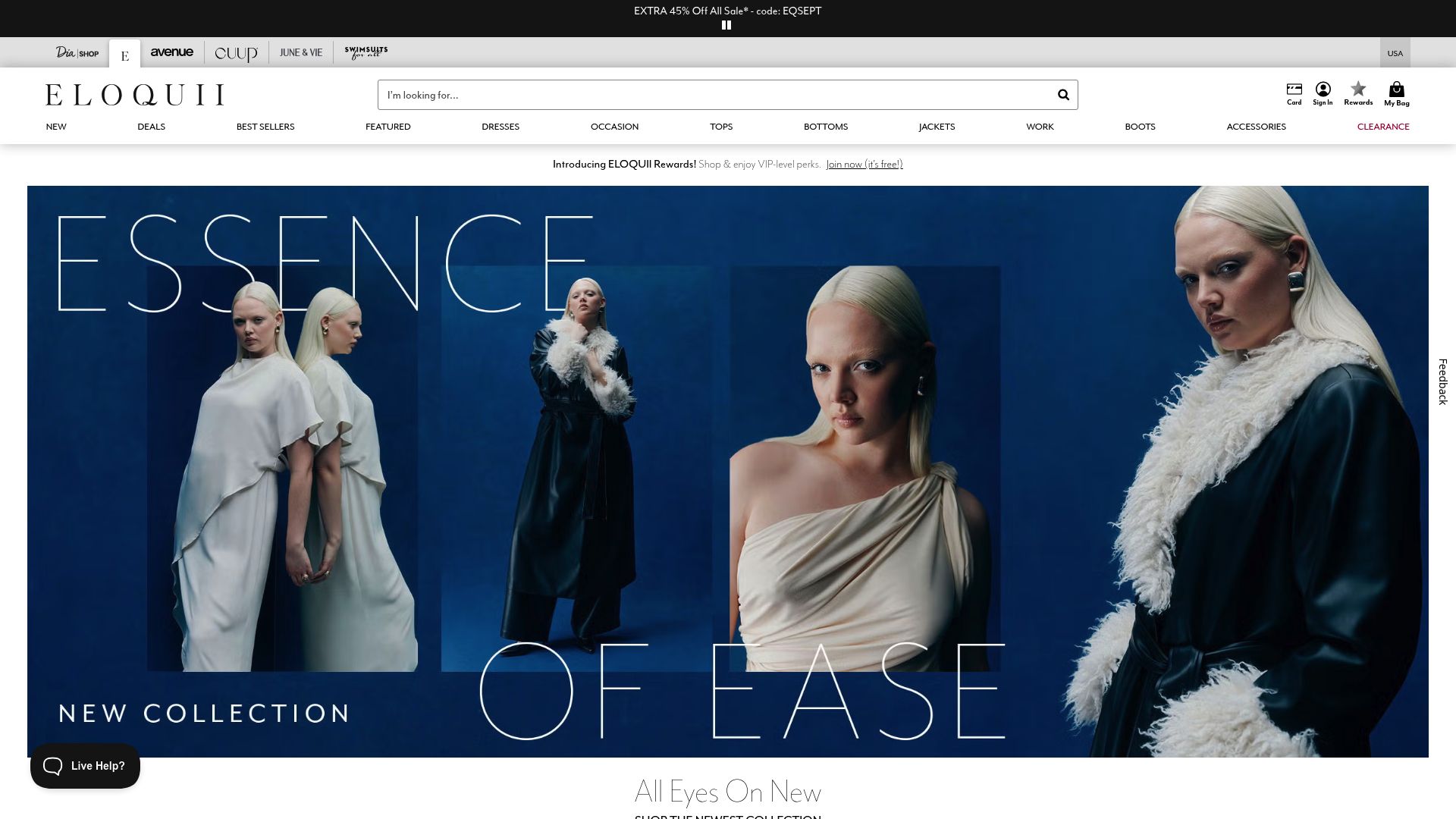1456x819 pixels.
Task: Open the JACKETS menu
Action: point(937,127)
